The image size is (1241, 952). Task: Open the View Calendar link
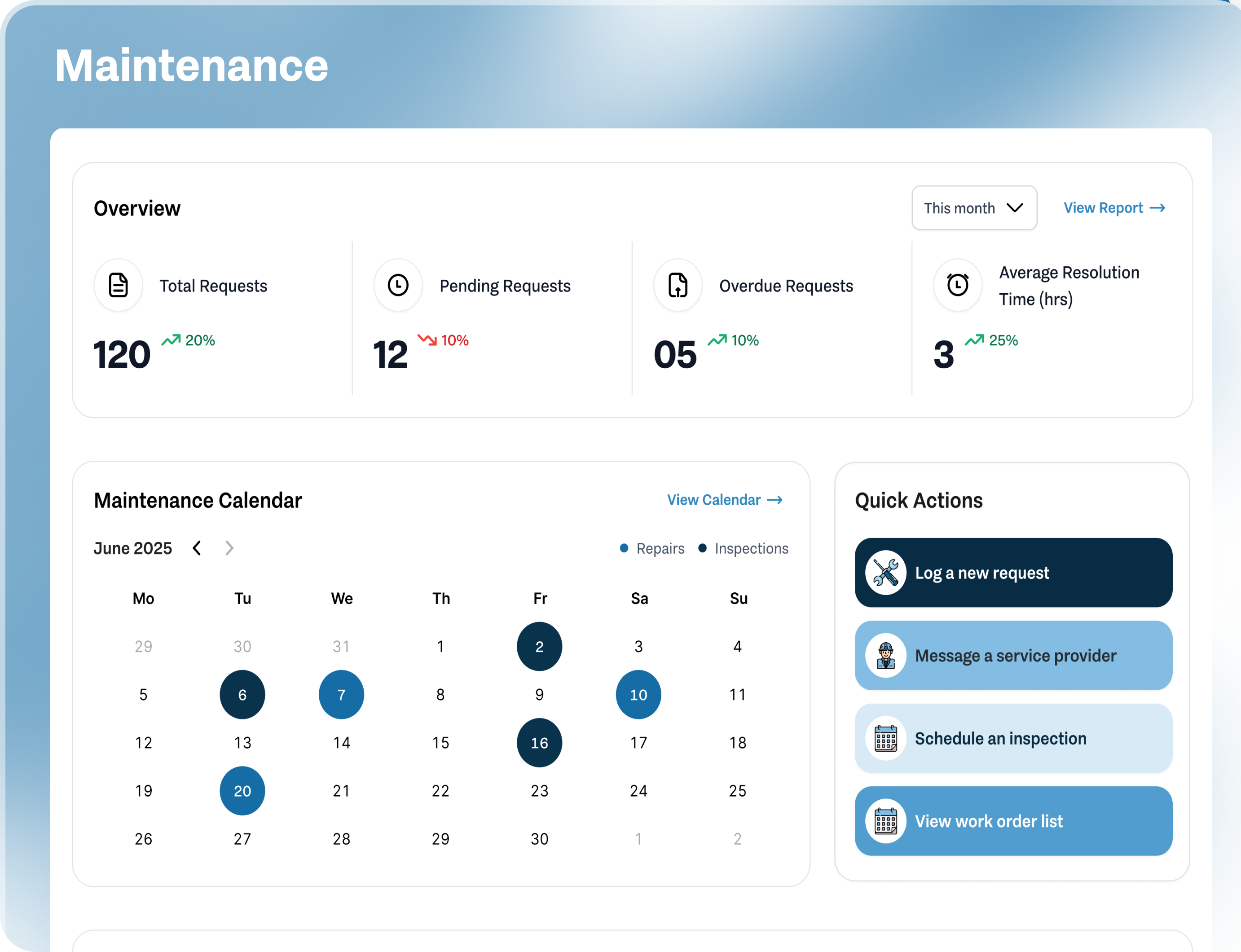point(725,500)
